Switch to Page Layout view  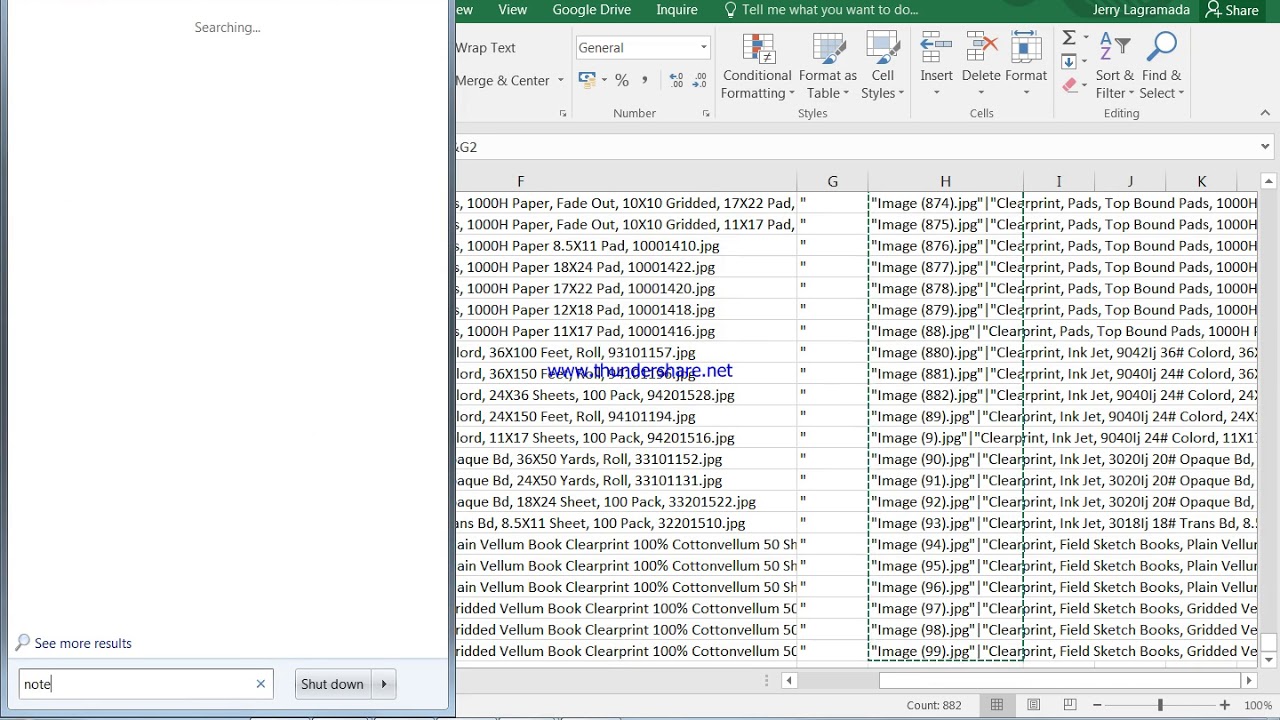[1034, 705]
